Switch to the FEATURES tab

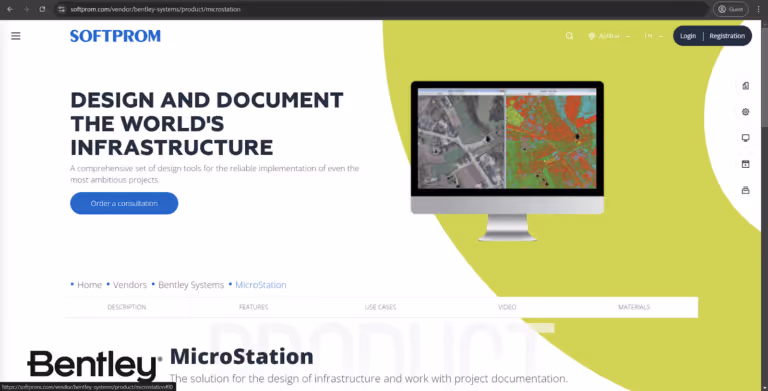(x=253, y=307)
